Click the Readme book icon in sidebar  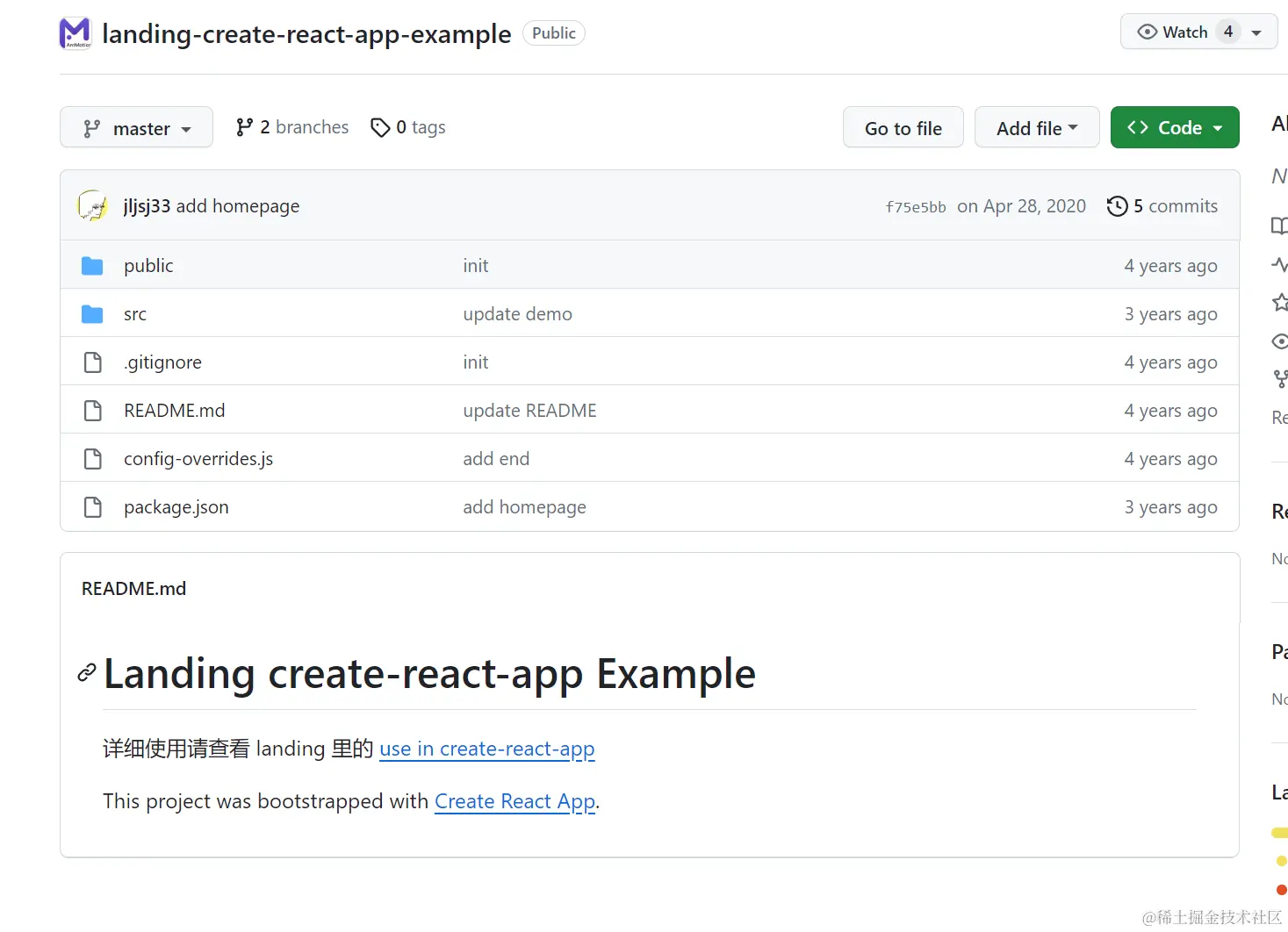pyautogui.click(x=1279, y=226)
